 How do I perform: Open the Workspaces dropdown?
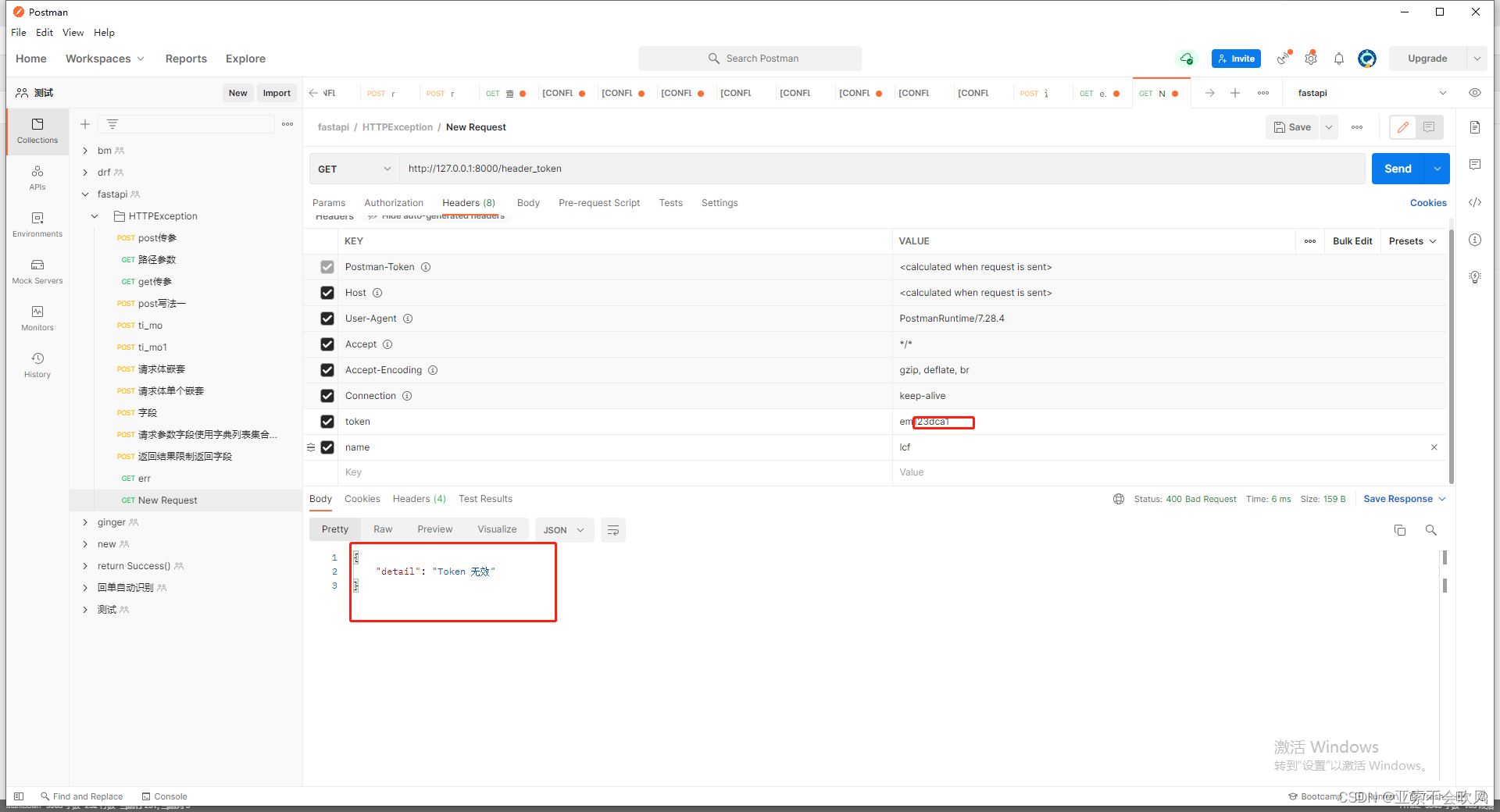click(105, 59)
